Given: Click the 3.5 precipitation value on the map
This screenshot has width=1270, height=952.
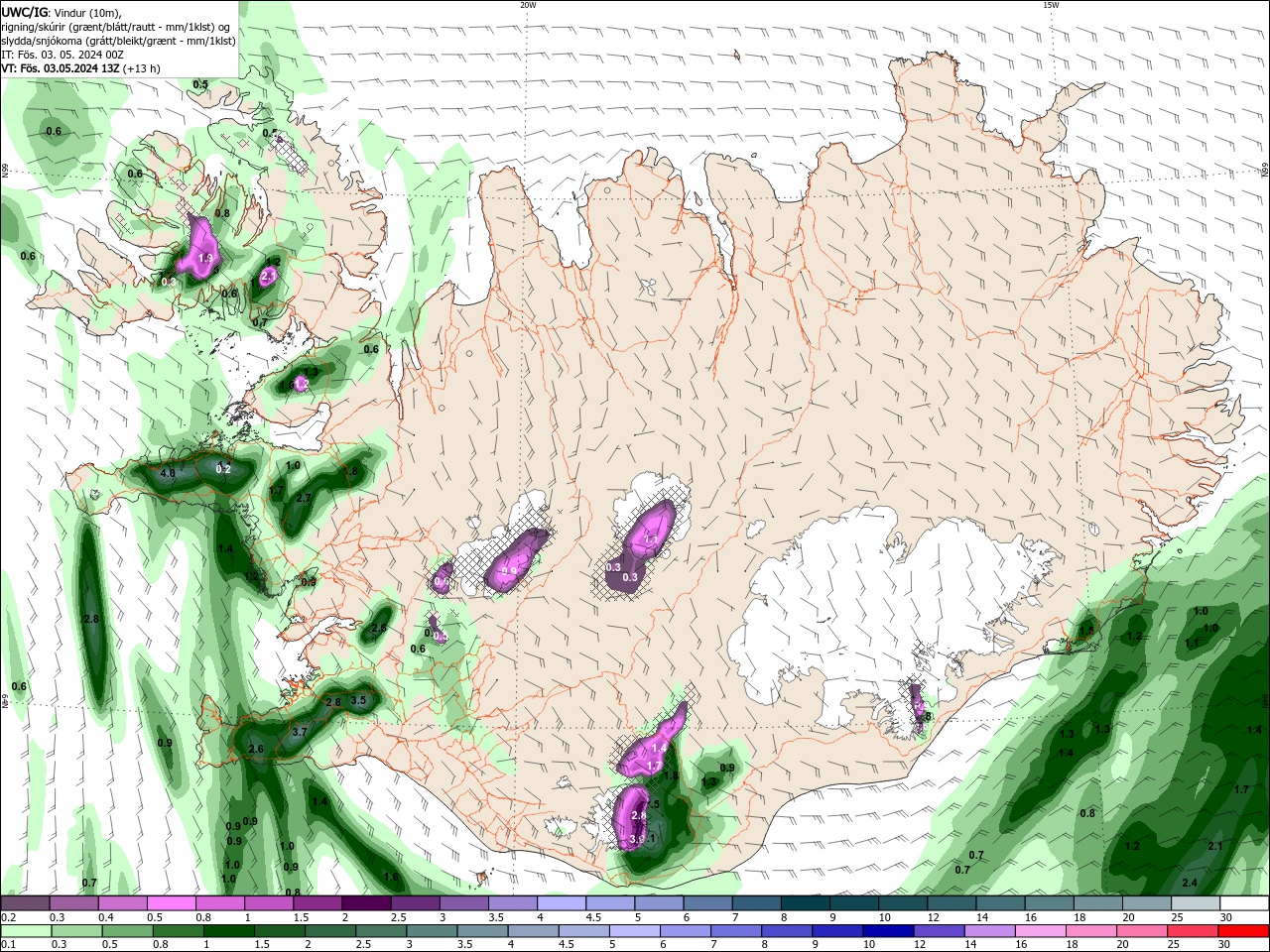Looking at the screenshot, I should point(358,701).
